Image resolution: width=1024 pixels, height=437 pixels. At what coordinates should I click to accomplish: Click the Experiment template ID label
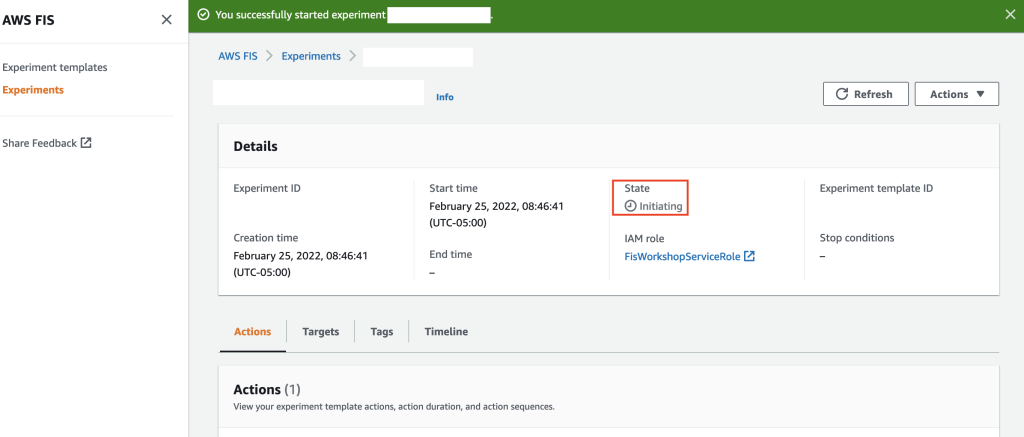(x=876, y=188)
